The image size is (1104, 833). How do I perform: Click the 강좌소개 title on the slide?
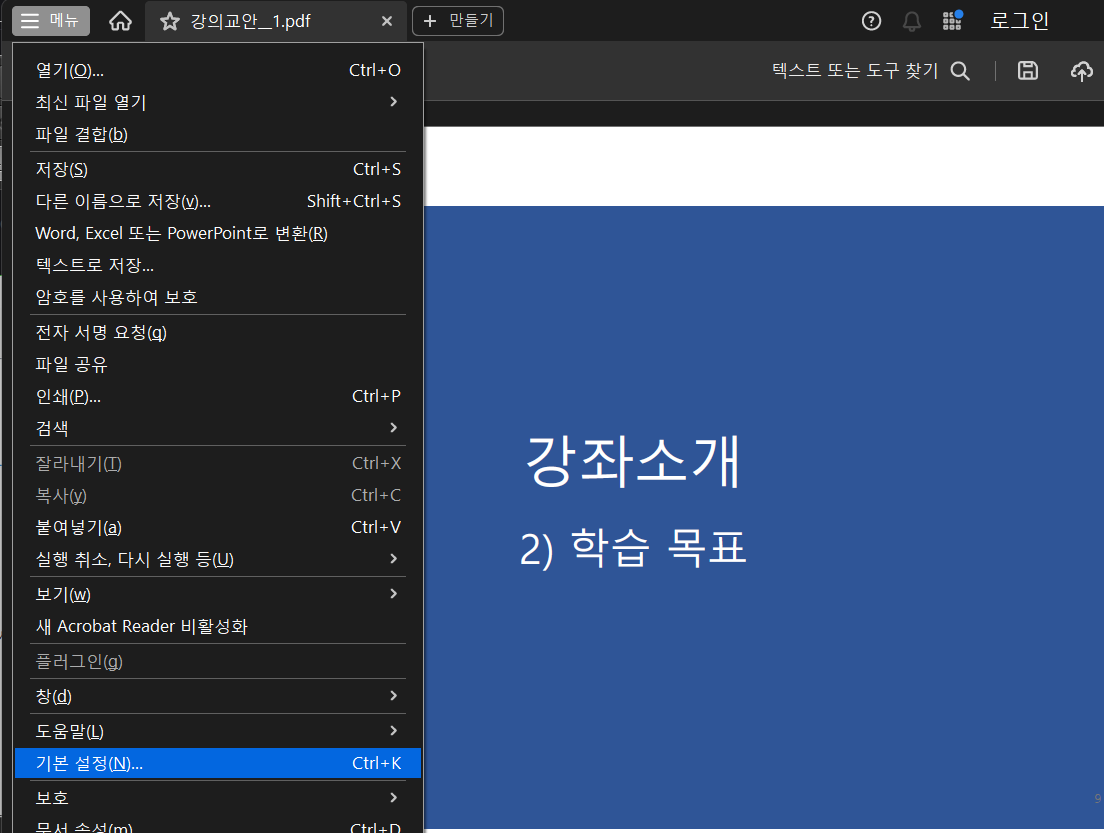point(633,461)
